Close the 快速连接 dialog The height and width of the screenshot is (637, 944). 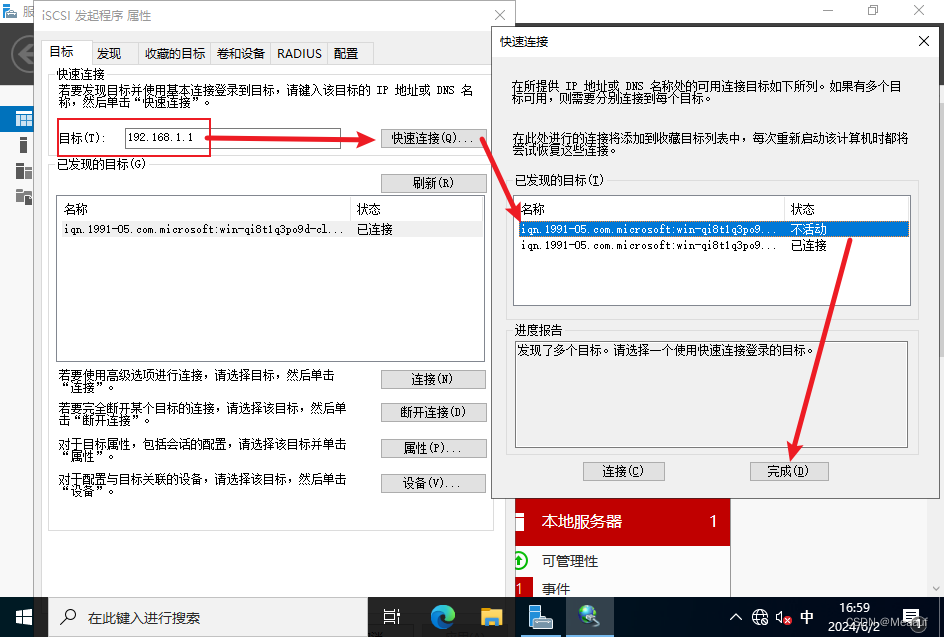tap(924, 41)
